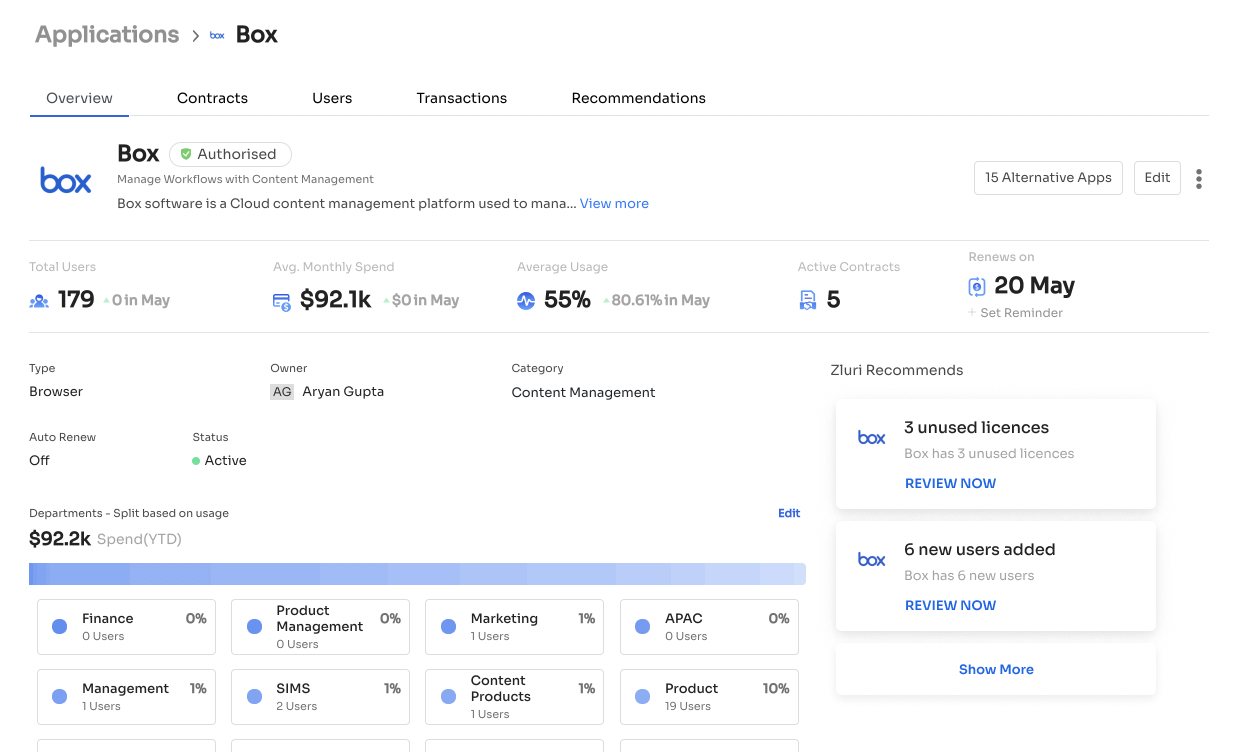Screen dimensions: 1239x752
Task: Open the three-dot more options menu
Action: coord(1198,179)
